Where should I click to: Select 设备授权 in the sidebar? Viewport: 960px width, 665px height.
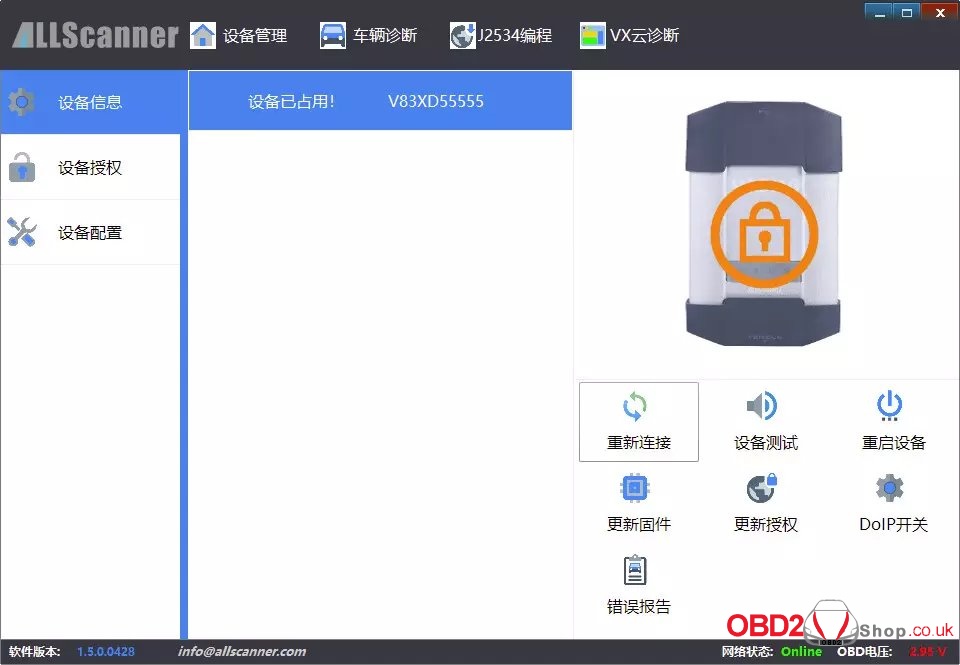(90, 168)
